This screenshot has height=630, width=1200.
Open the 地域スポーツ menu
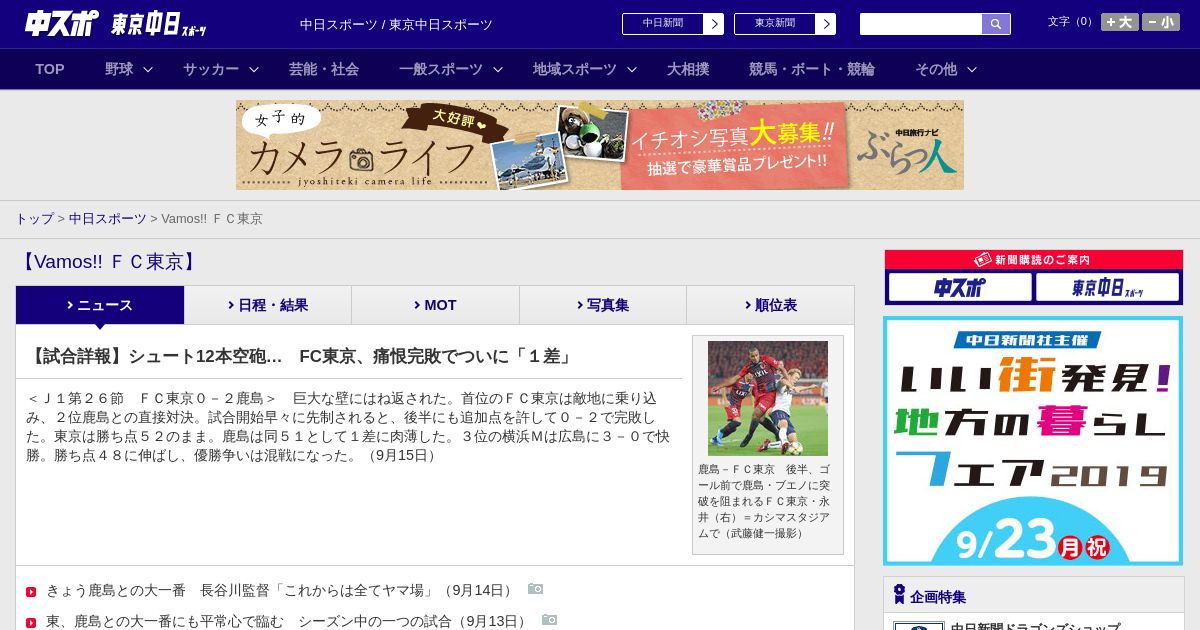click(x=575, y=69)
